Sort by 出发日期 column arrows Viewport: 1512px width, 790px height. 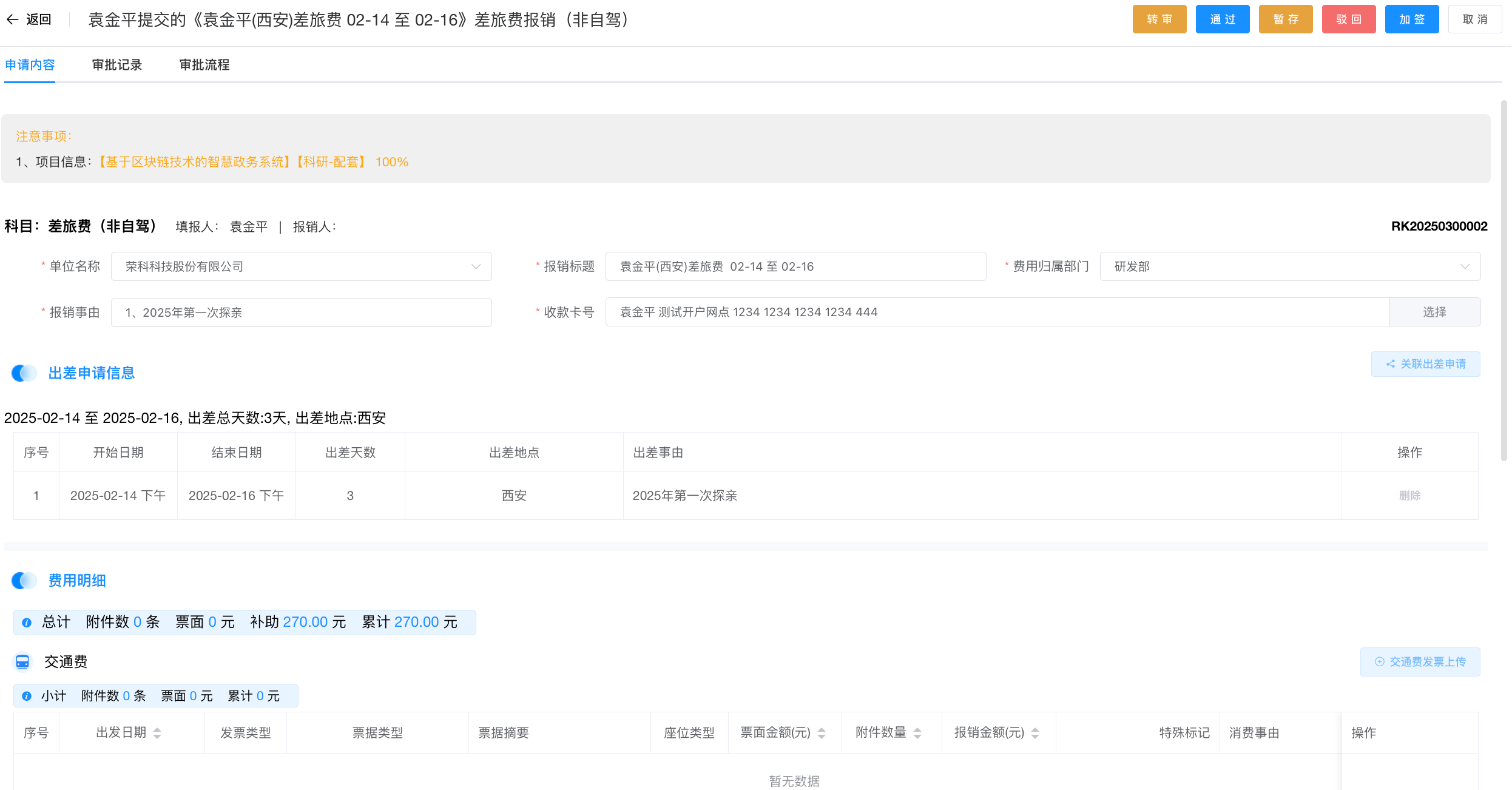tap(157, 733)
